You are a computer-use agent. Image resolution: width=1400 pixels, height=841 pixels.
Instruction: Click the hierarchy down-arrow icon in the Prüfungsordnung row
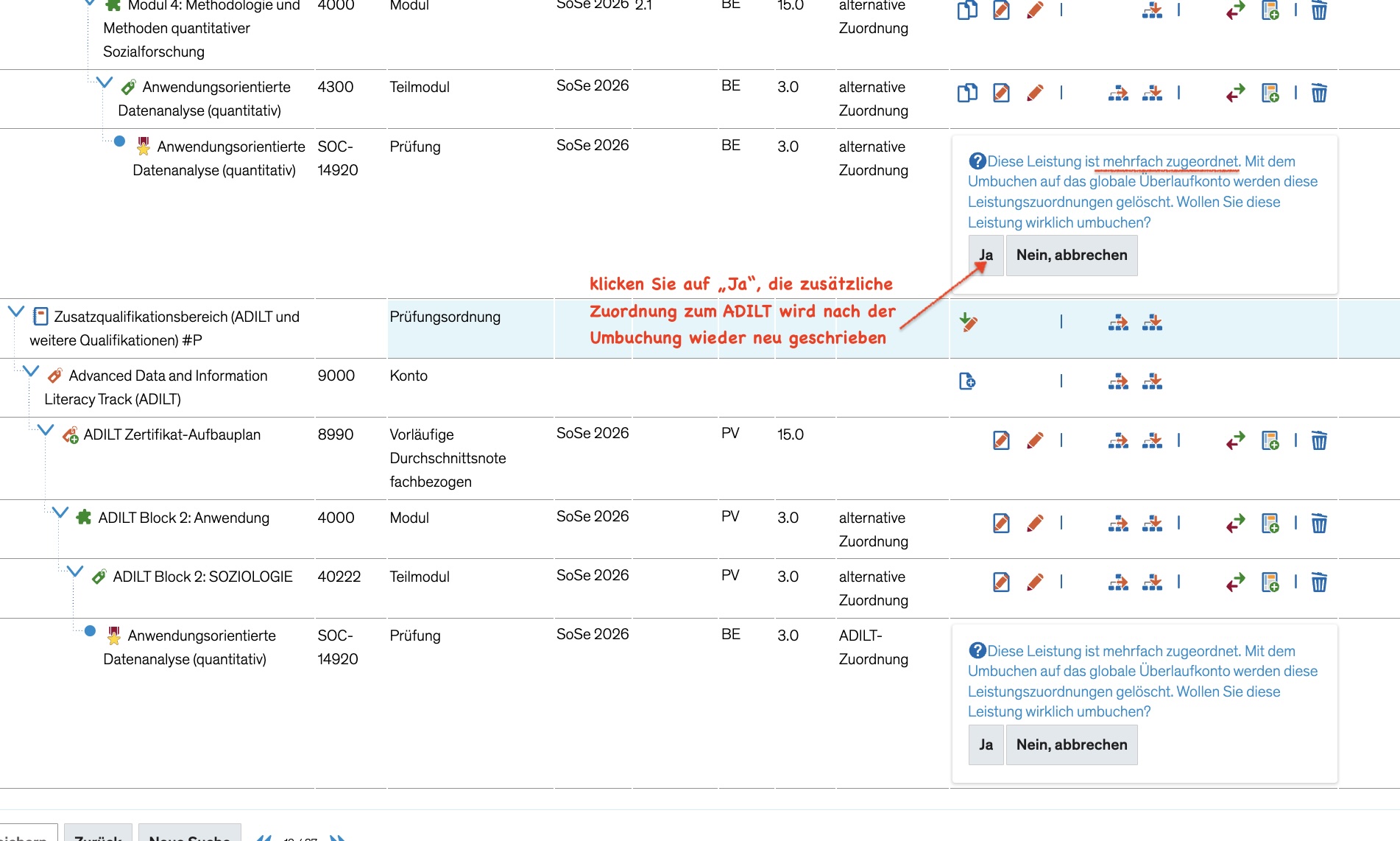(1152, 322)
